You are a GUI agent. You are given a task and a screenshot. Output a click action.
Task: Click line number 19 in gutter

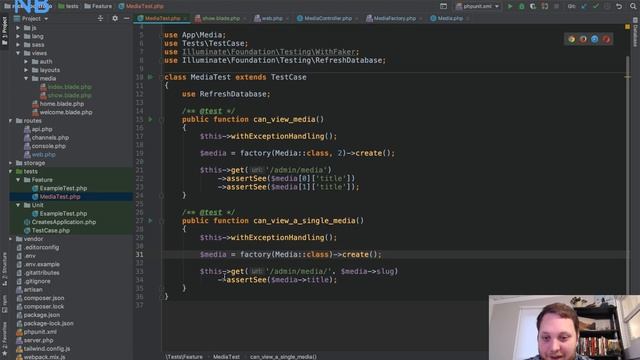[x=140, y=153]
